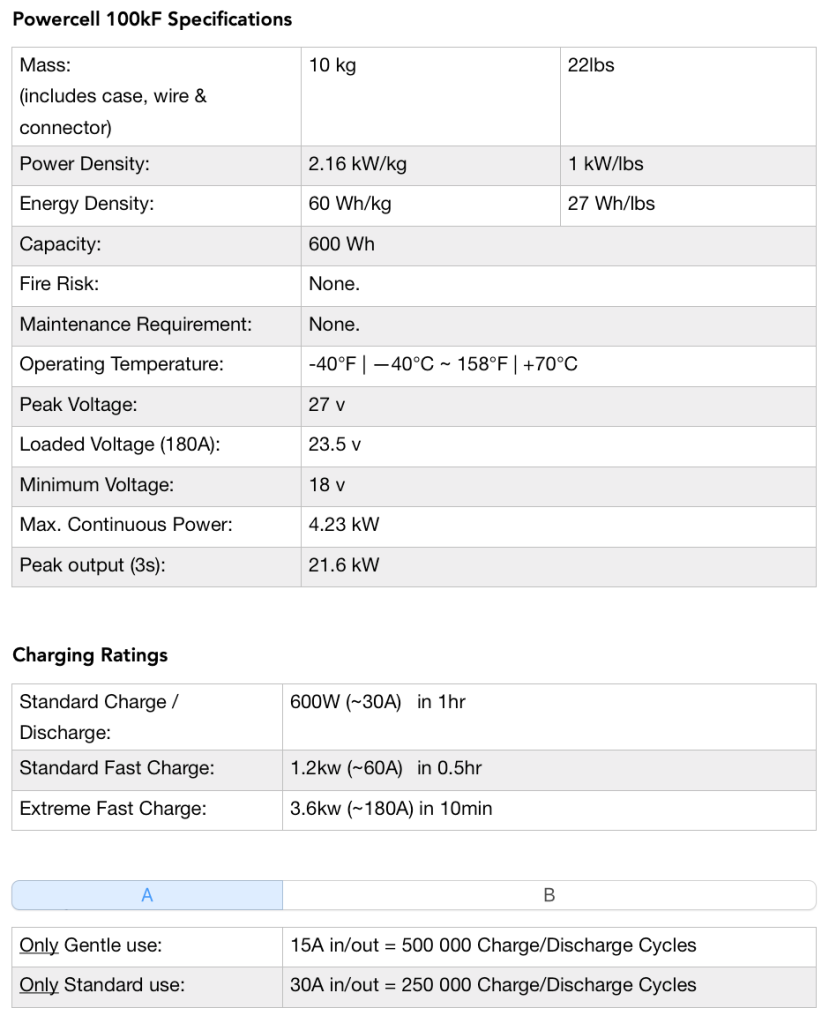Screen dimensions: 829x1023
Task: Click the Charging Ratings heading
Action: coord(90,655)
